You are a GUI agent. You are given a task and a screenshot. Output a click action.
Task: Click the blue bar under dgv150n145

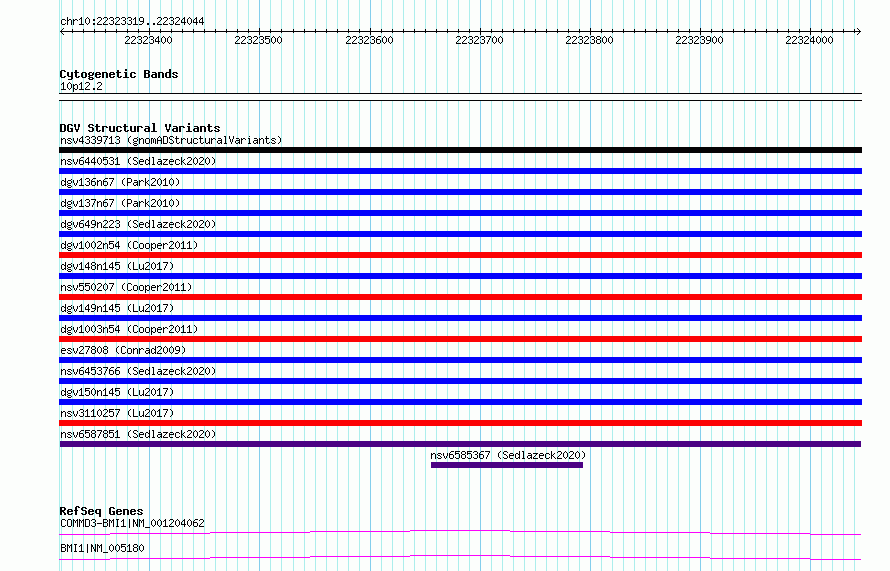tap(460, 402)
